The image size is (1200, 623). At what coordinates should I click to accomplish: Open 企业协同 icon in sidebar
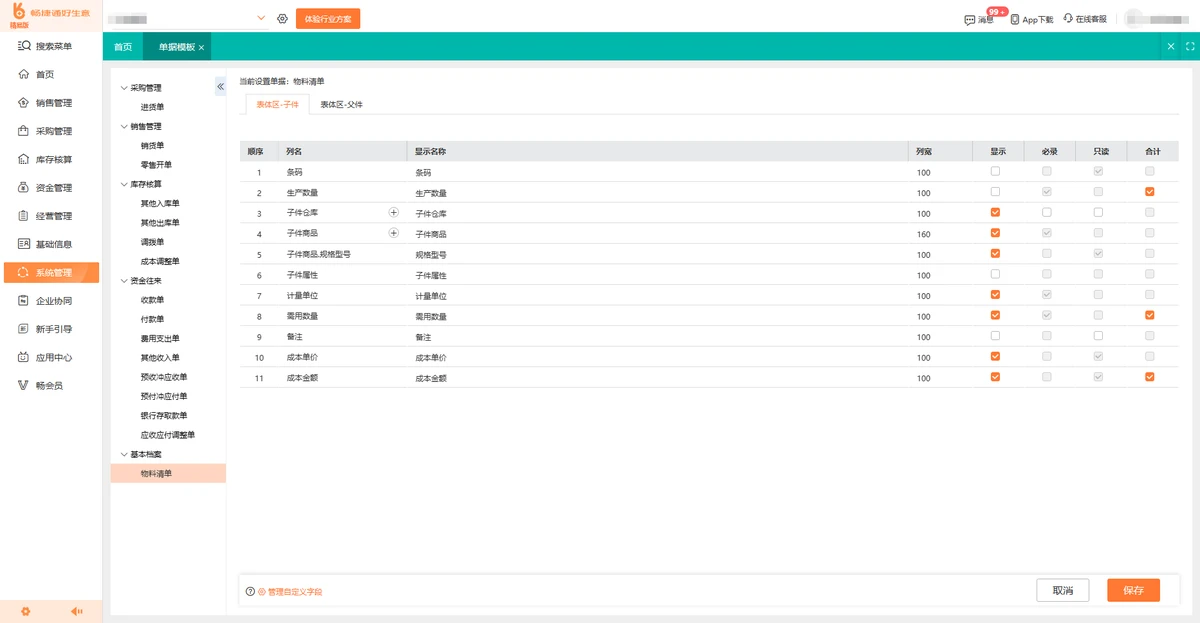coord(24,301)
